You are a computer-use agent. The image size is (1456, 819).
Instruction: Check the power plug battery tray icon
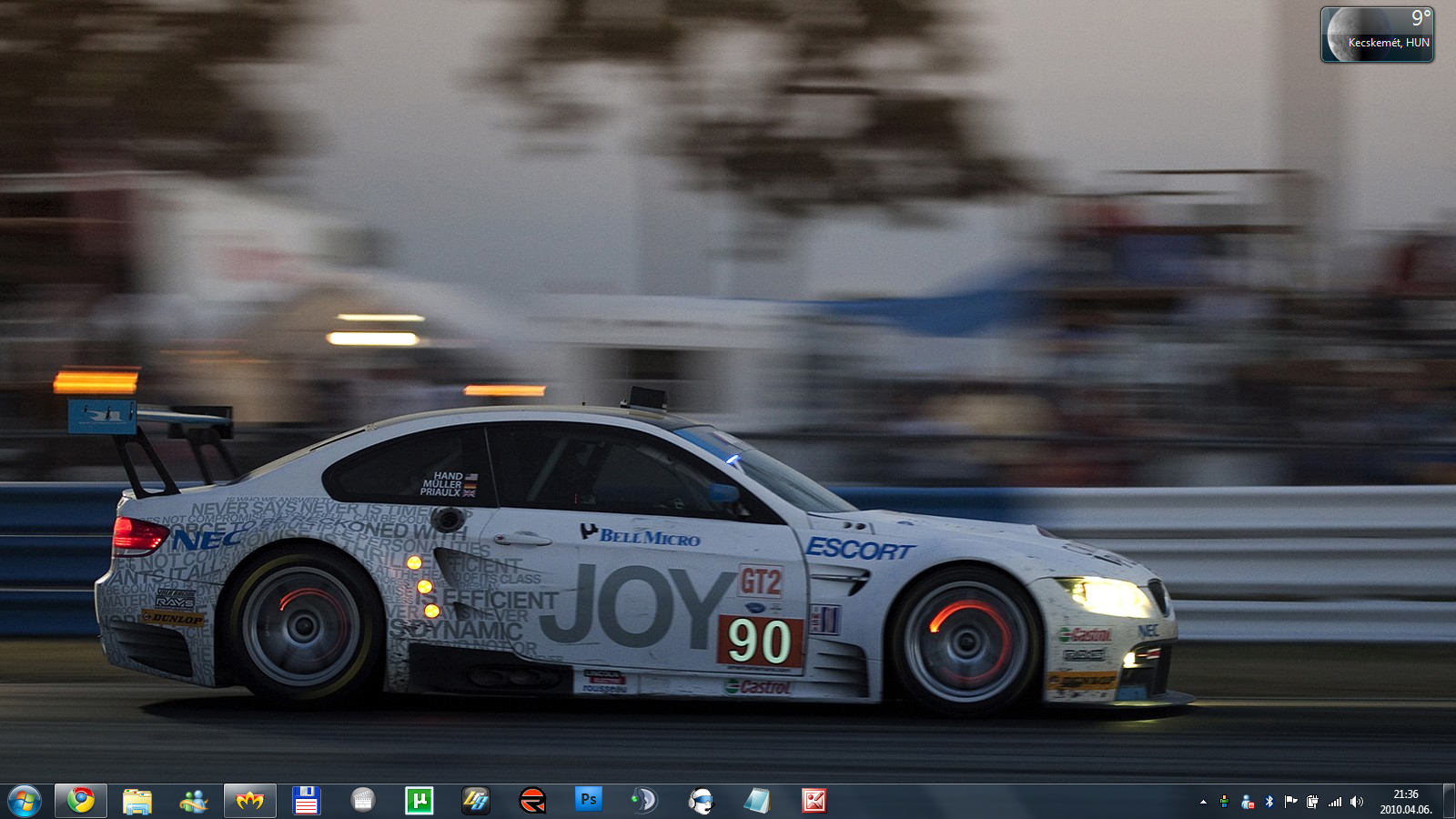pyautogui.click(x=1312, y=802)
